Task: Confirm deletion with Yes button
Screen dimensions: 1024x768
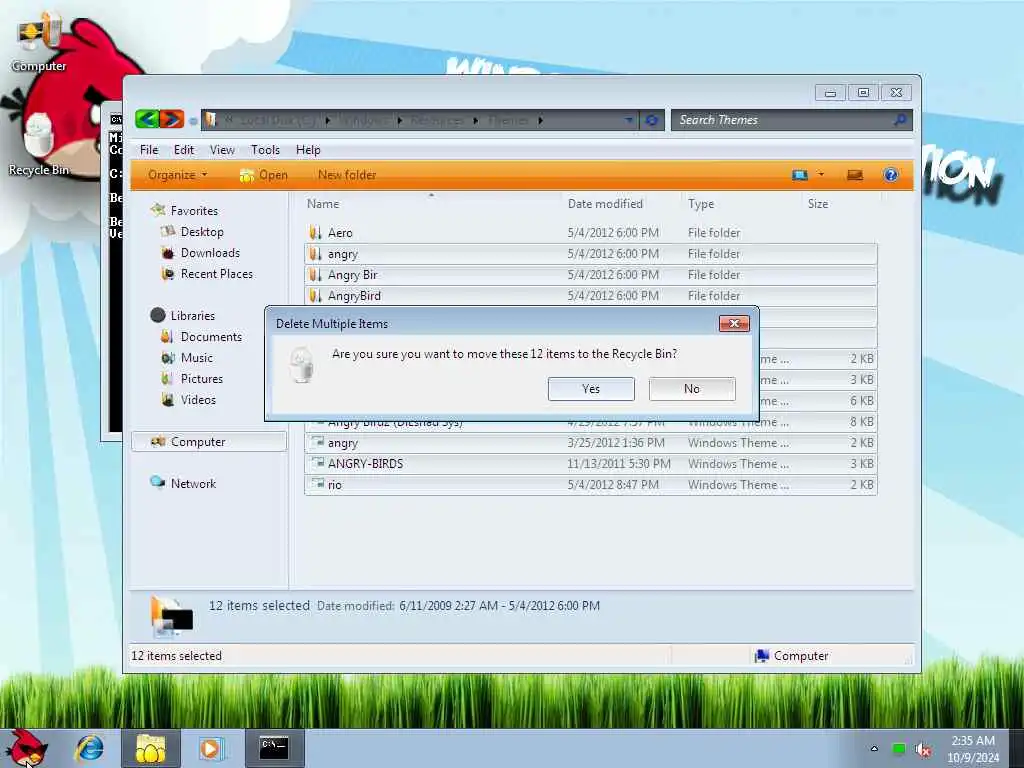Action: coord(591,389)
